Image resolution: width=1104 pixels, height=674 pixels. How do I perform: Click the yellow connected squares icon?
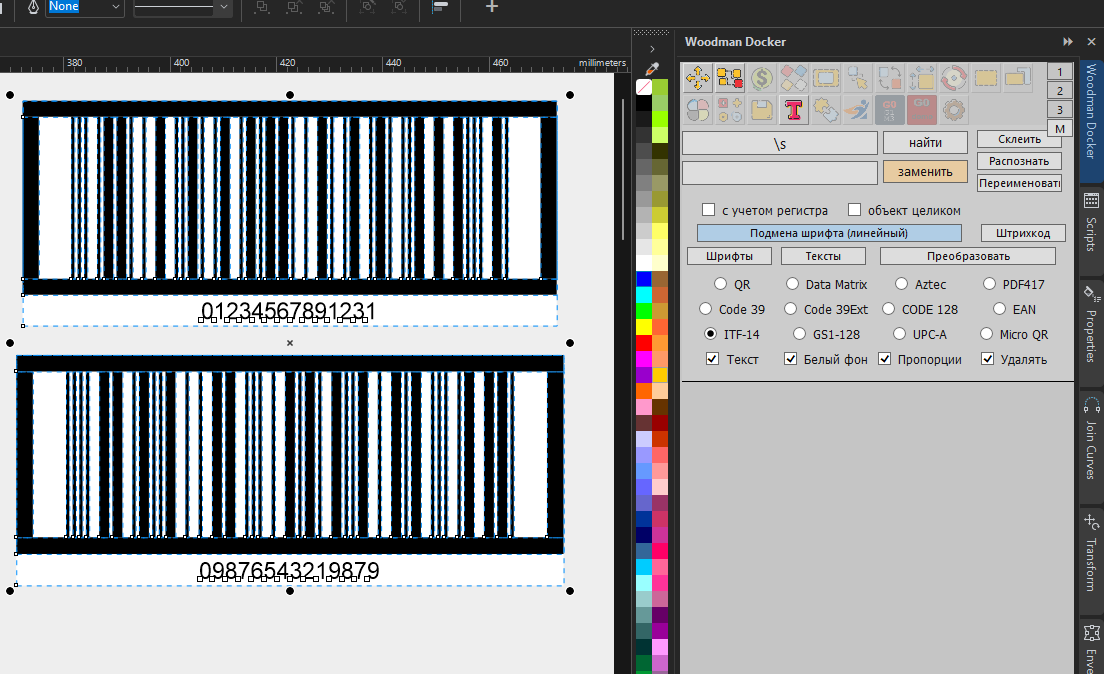[729, 78]
